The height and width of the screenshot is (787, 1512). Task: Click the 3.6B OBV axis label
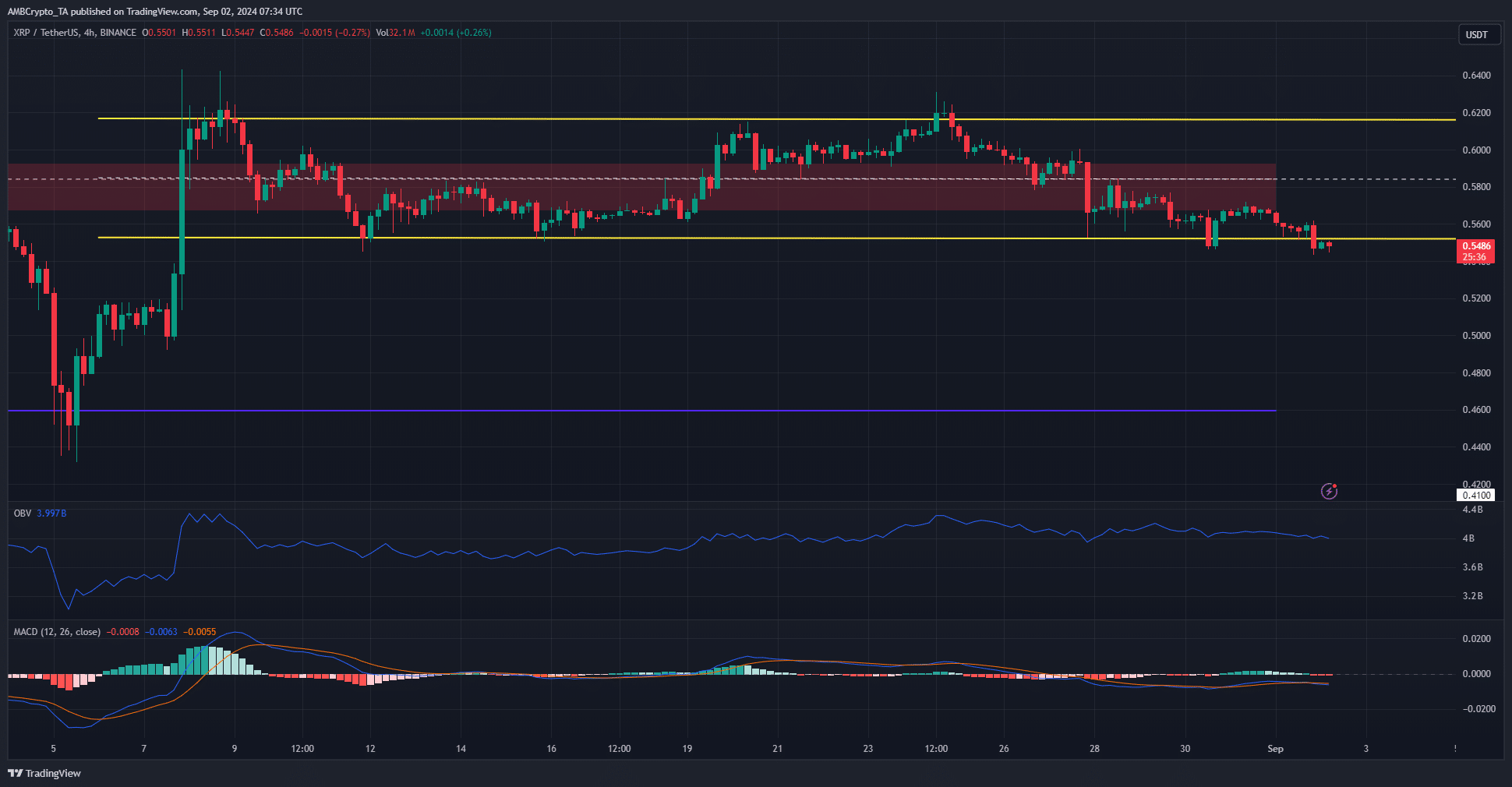(1472, 567)
